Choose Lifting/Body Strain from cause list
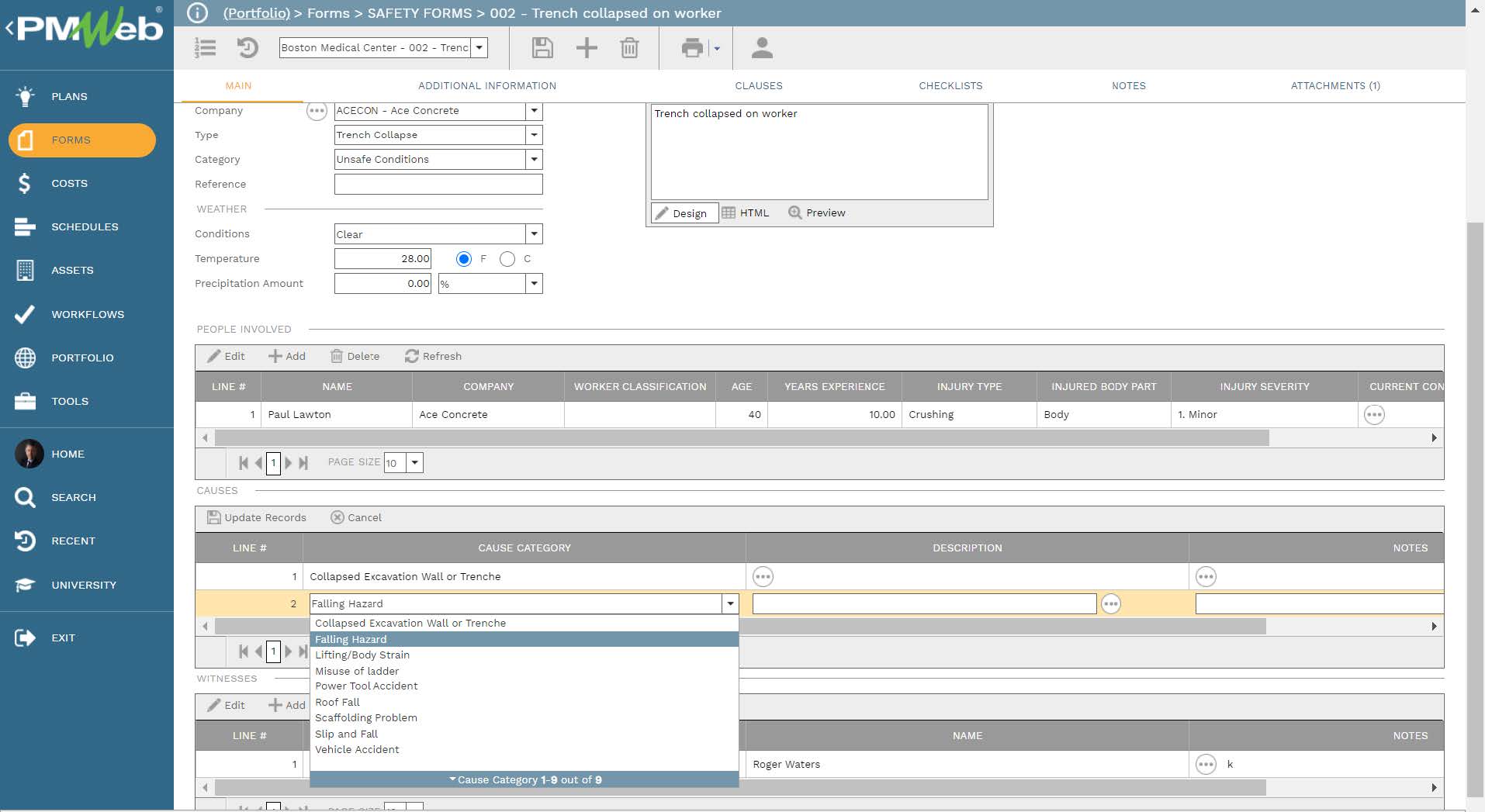Viewport: 1485px width, 812px height. tap(524, 655)
